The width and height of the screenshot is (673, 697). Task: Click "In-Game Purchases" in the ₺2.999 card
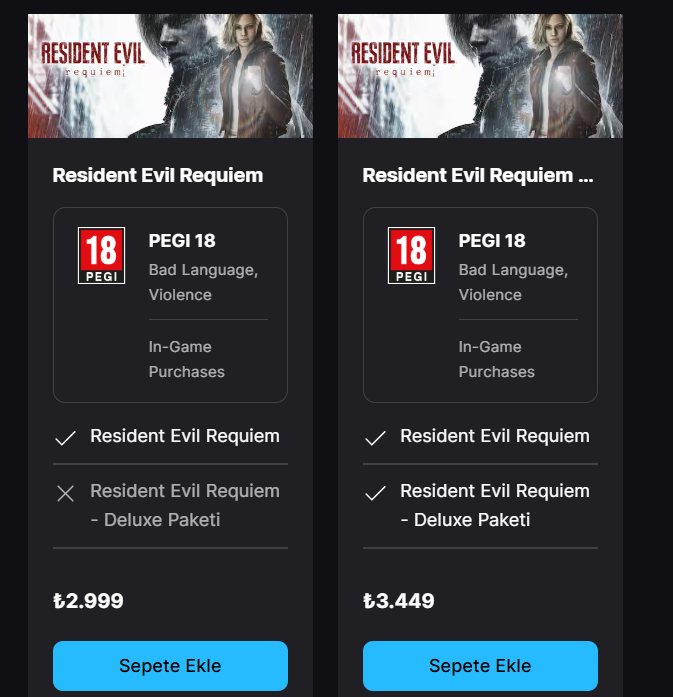click(187, 359)
